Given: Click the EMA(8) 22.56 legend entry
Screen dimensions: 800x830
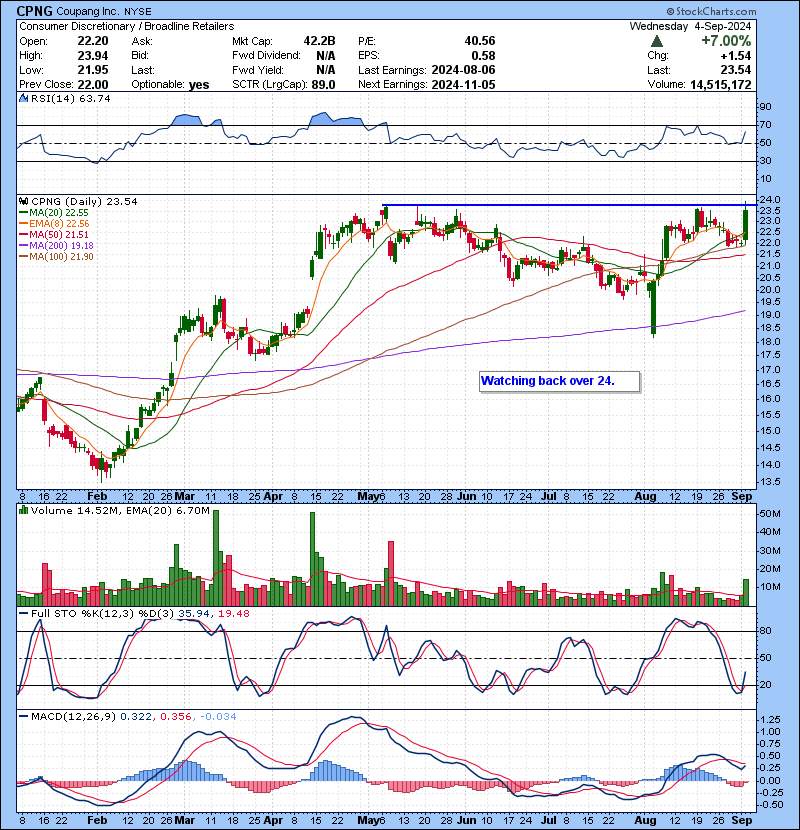Looking at the screenshot, I should coord(54,224).
